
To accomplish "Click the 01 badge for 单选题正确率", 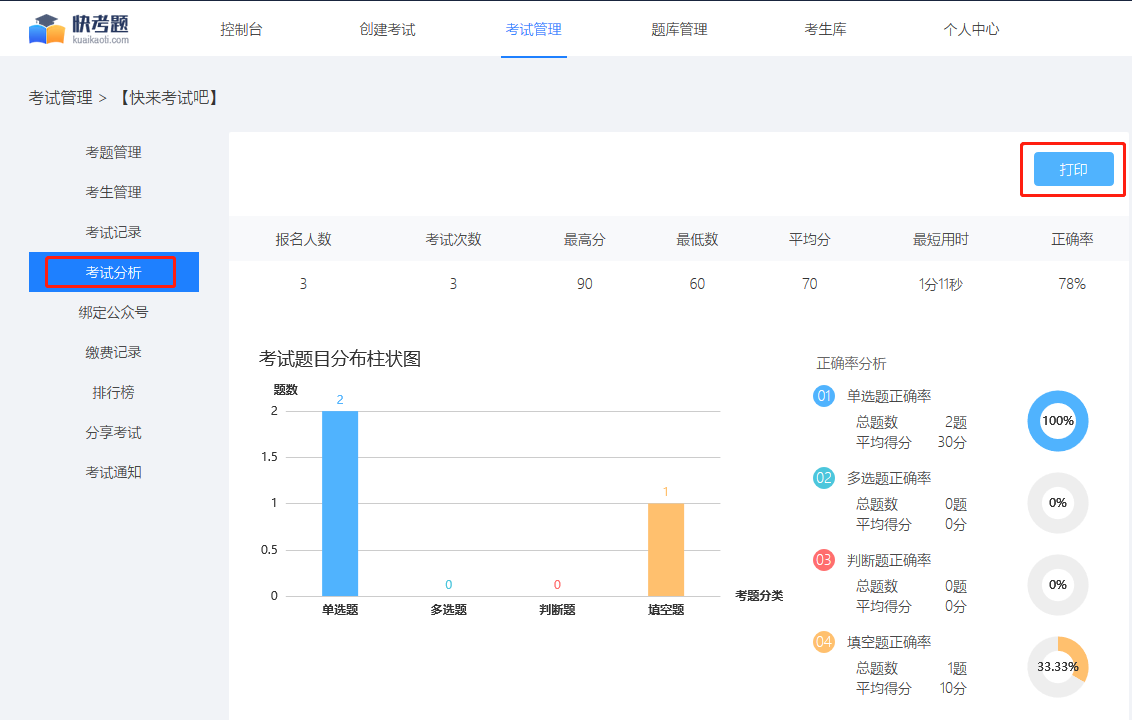I will pyautogui.click(x=824, y=396).
